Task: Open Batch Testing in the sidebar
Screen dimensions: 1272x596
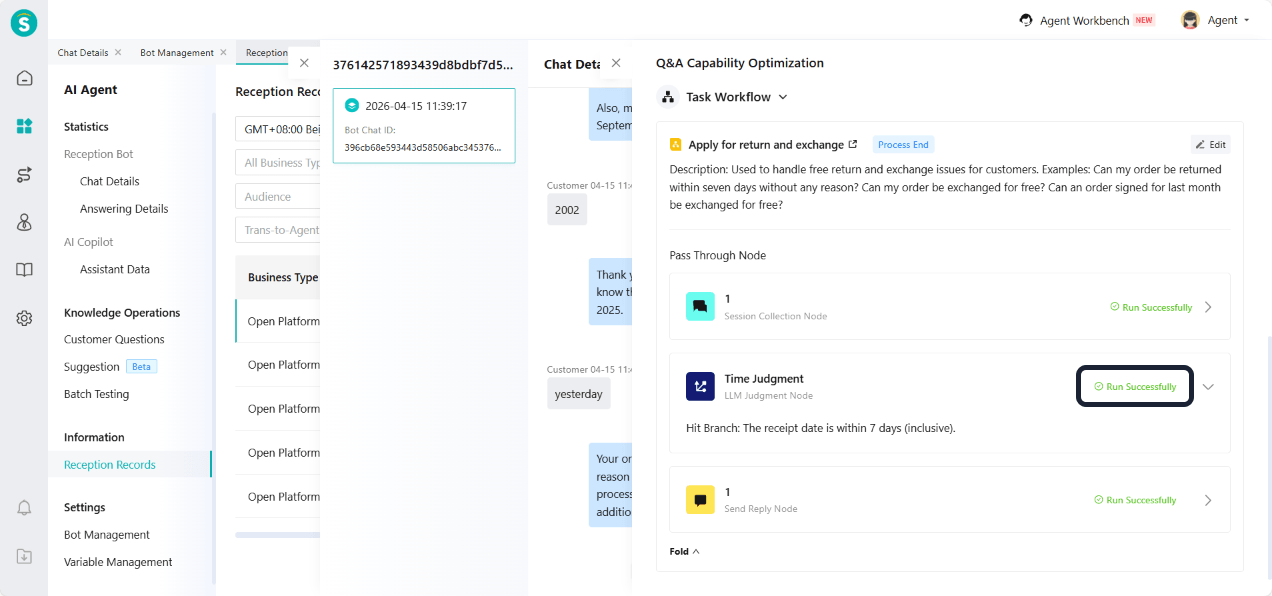Action: pos(96,394)
